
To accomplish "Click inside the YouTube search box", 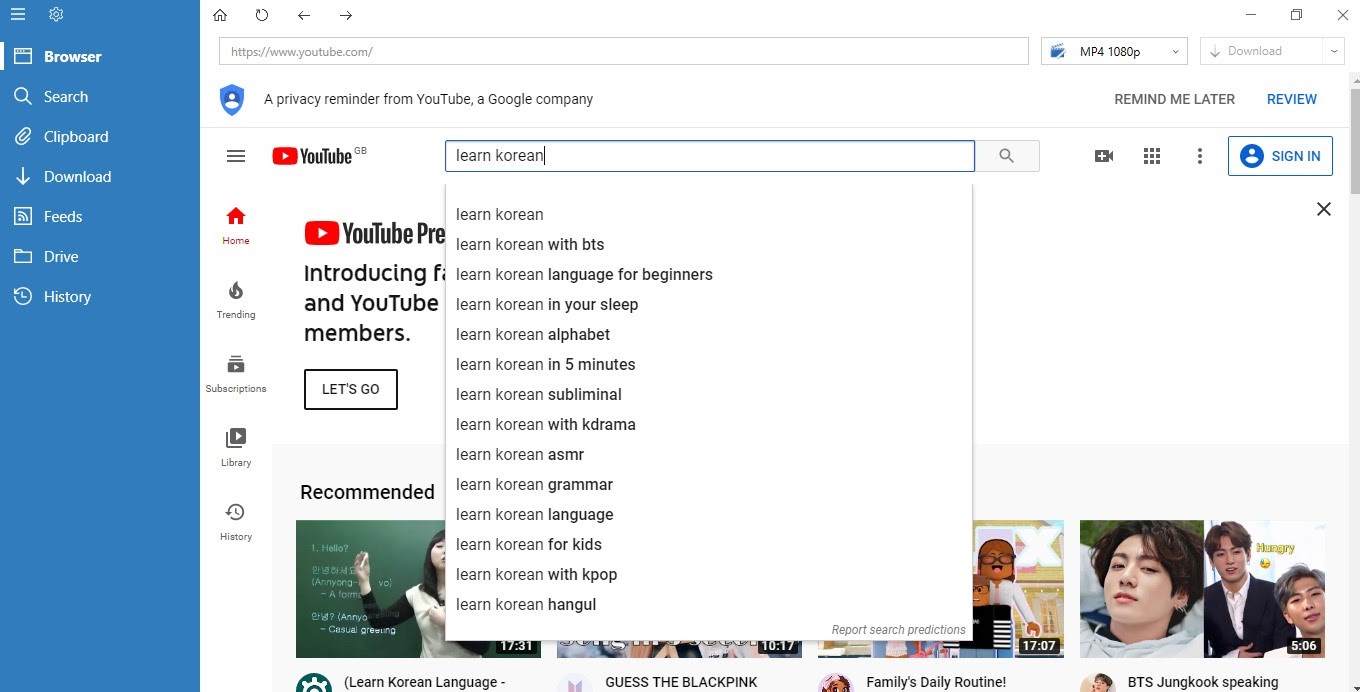I will (710, 156).
